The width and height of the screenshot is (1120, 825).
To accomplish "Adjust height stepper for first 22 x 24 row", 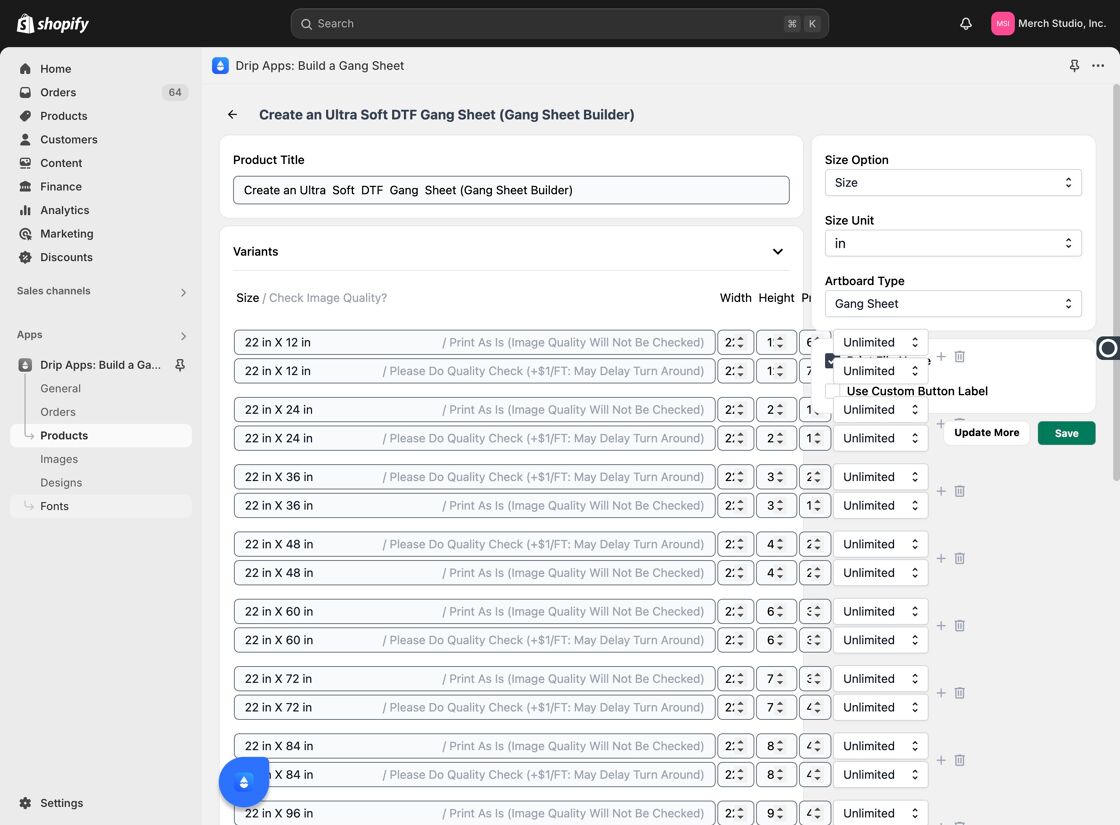I will (x=780, y=409).
